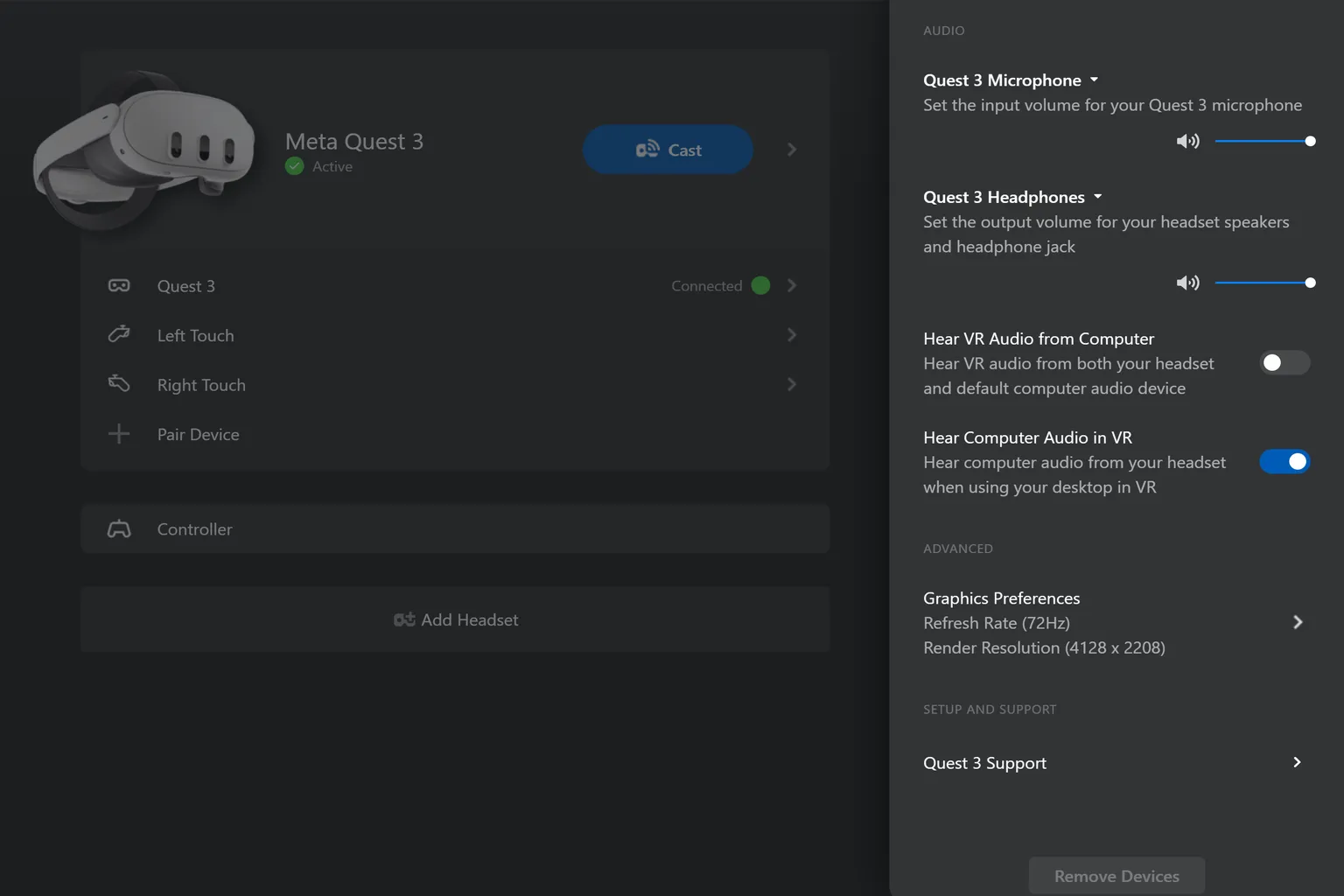
Task: Turn on Hear VR Audio from Computer
Action: tap(1284, 362)
